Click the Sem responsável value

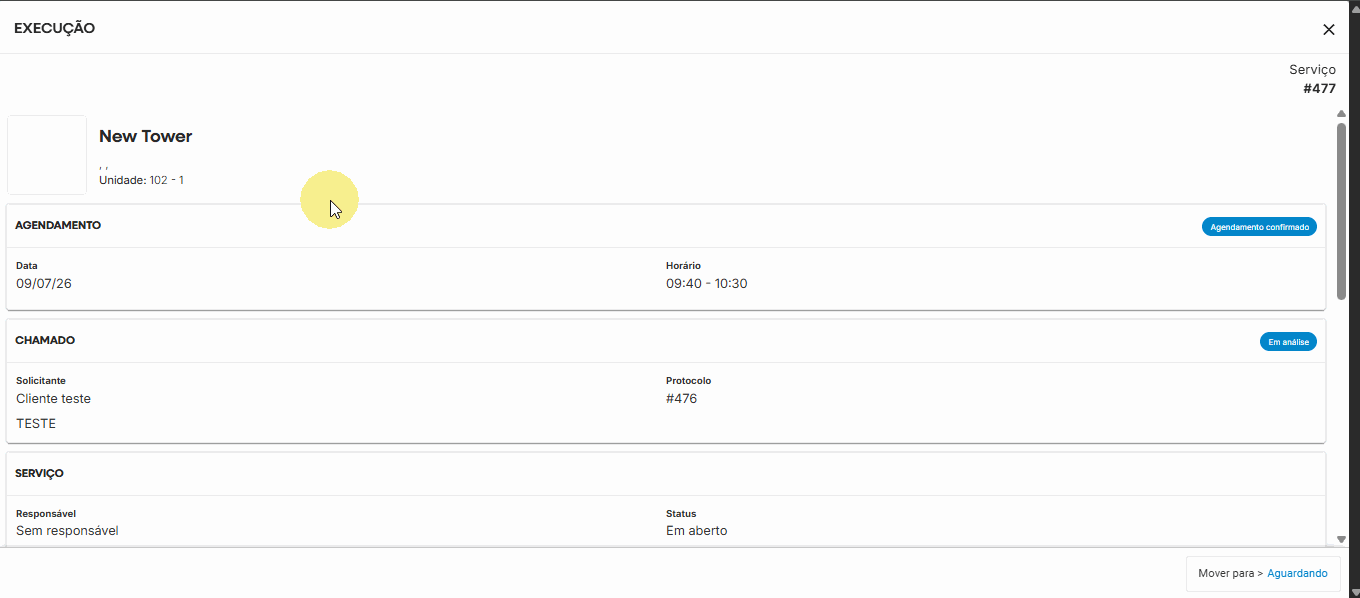pos(67,531)
